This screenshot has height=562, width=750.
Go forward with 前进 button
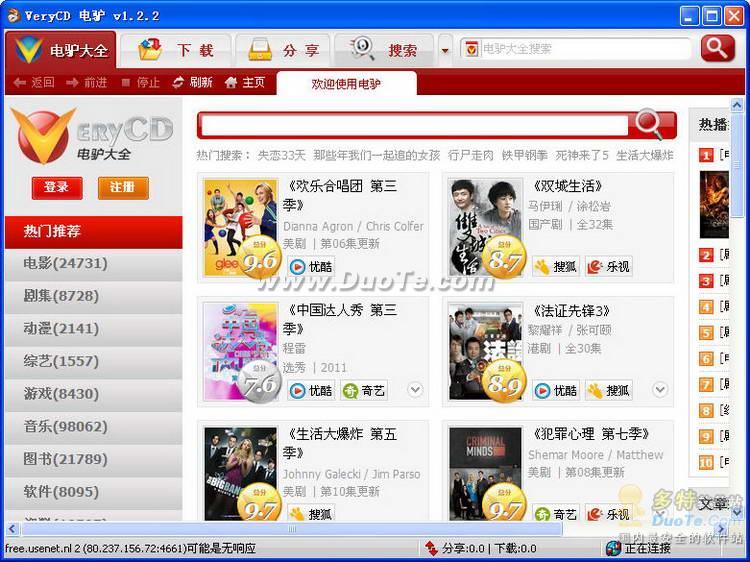(87, 83)
